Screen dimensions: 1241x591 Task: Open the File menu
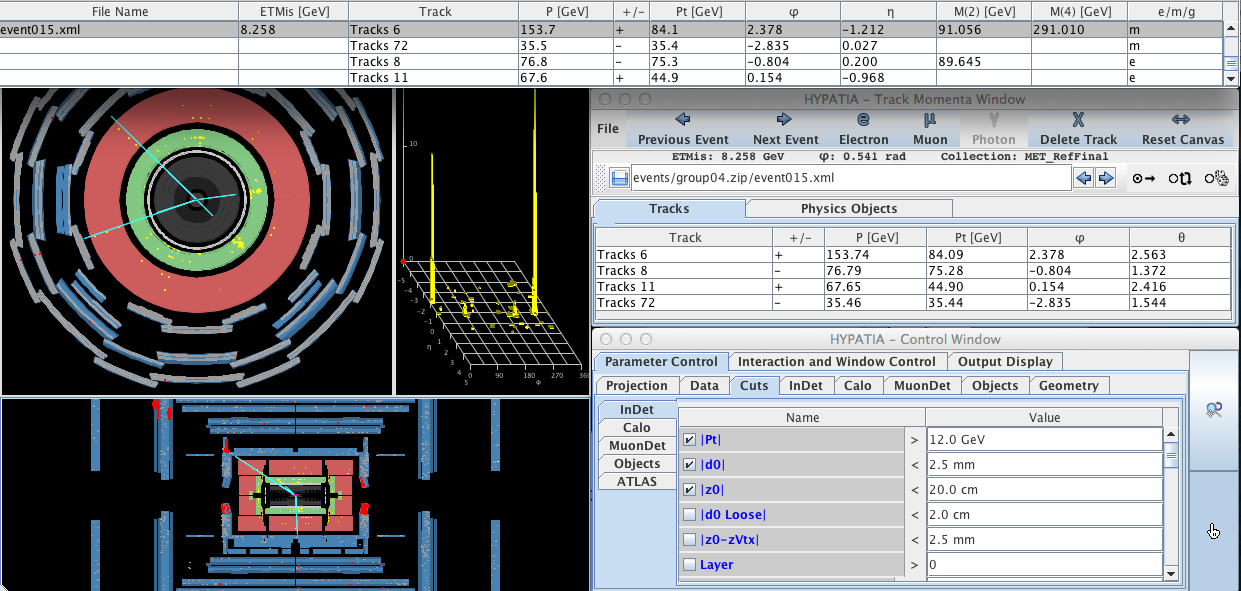tap(608, 129)
